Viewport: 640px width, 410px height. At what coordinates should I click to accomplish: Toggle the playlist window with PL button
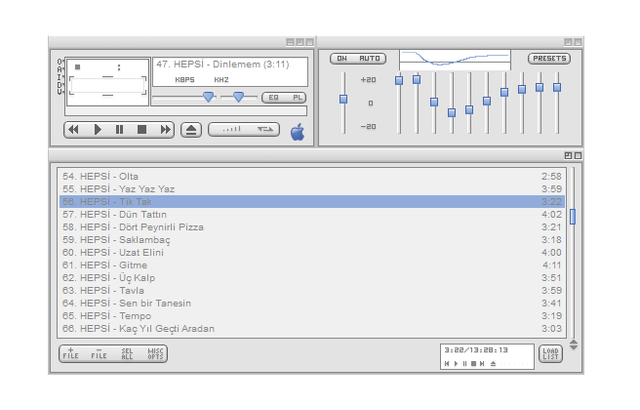pyautogui.click(x=297, y=98)
